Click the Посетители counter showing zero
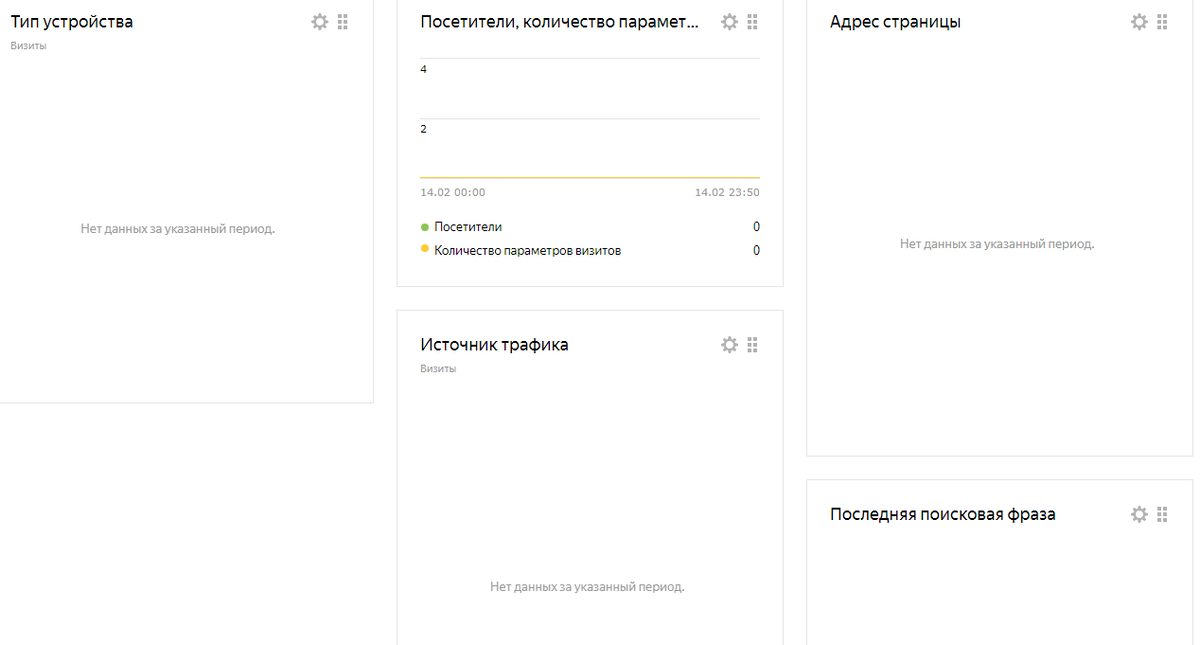Image resolution: width=1200 pixels, height=645 pixels. point(757,226)
